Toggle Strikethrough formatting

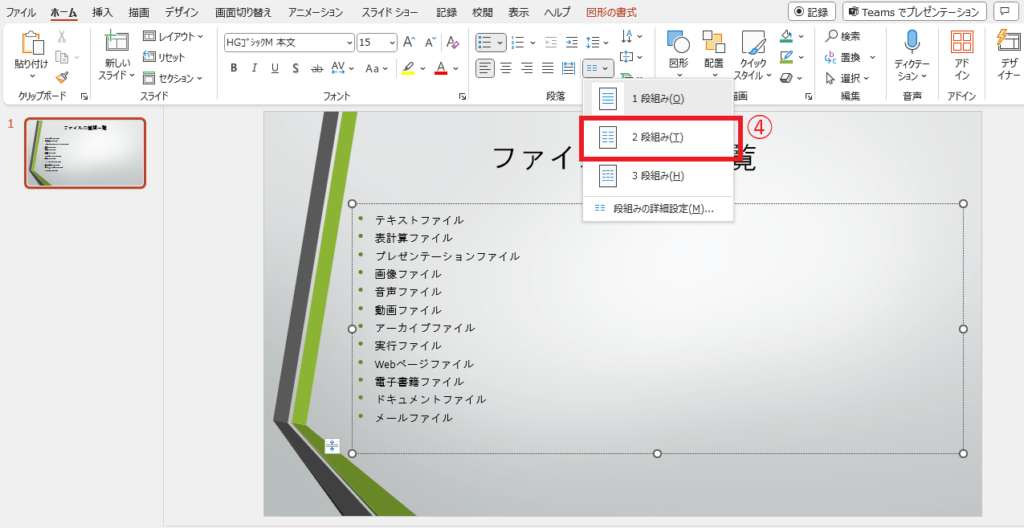(x=317, y=68)
